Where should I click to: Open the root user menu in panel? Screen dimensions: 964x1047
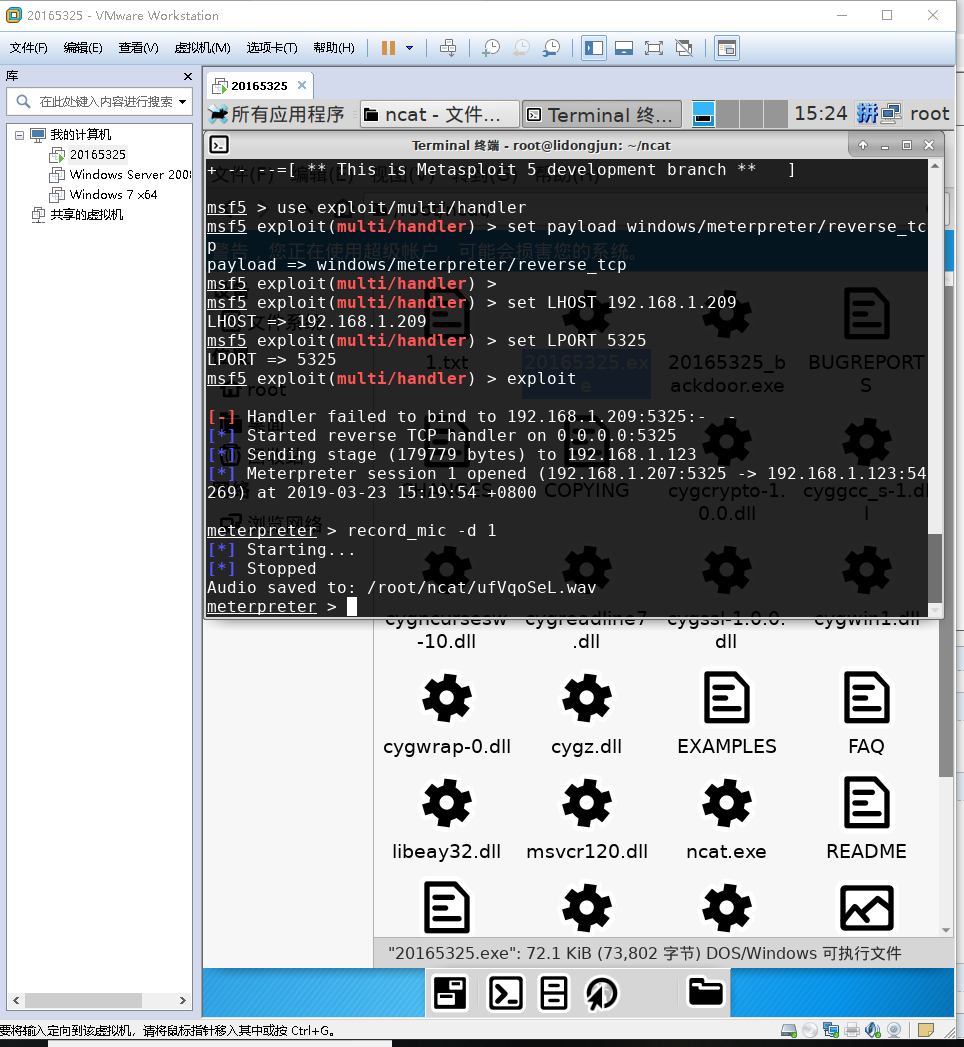[x=929, y=114]
